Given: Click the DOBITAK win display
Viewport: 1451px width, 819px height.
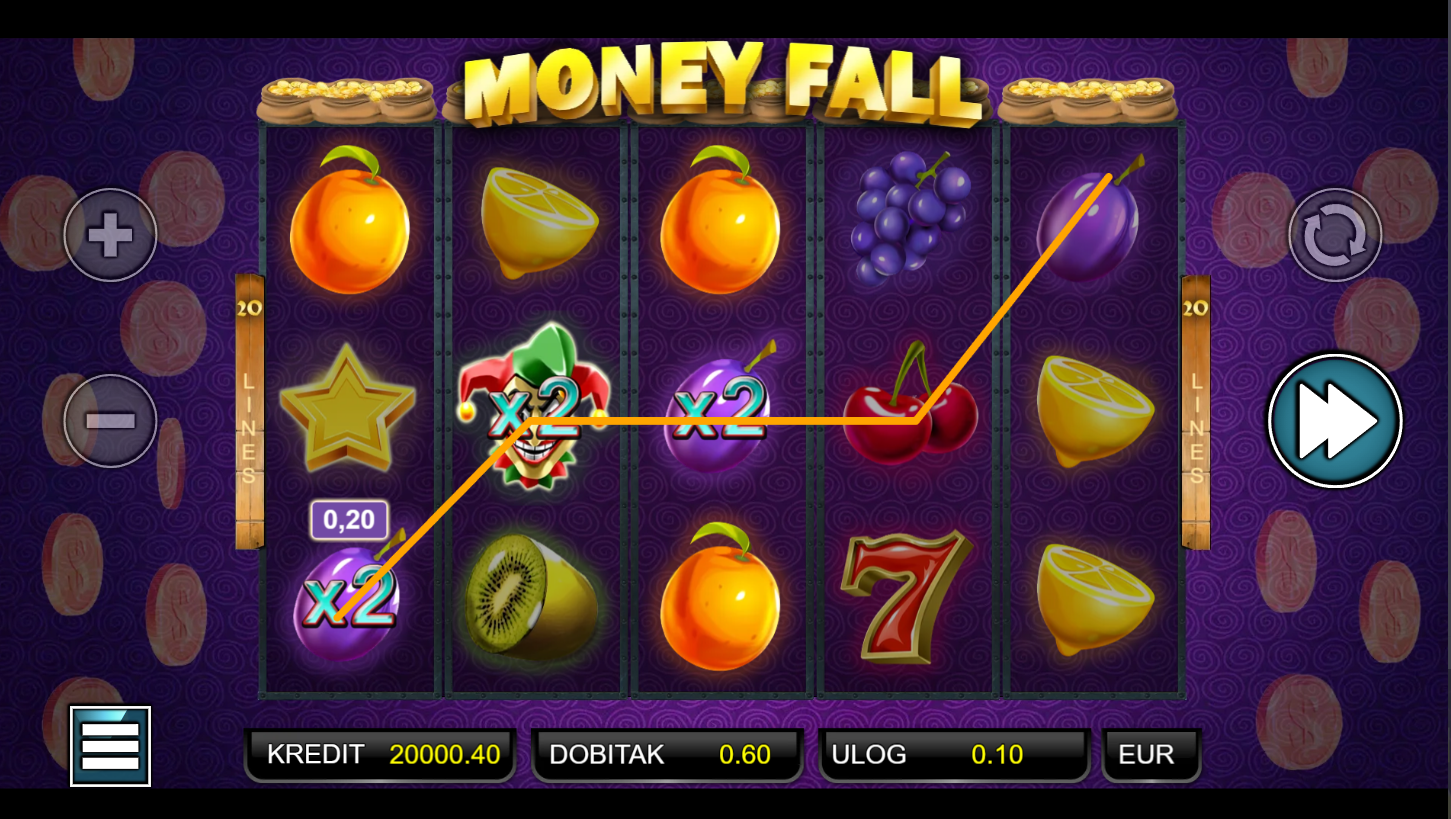Looking at the screenshot, I should pos(666,754).
